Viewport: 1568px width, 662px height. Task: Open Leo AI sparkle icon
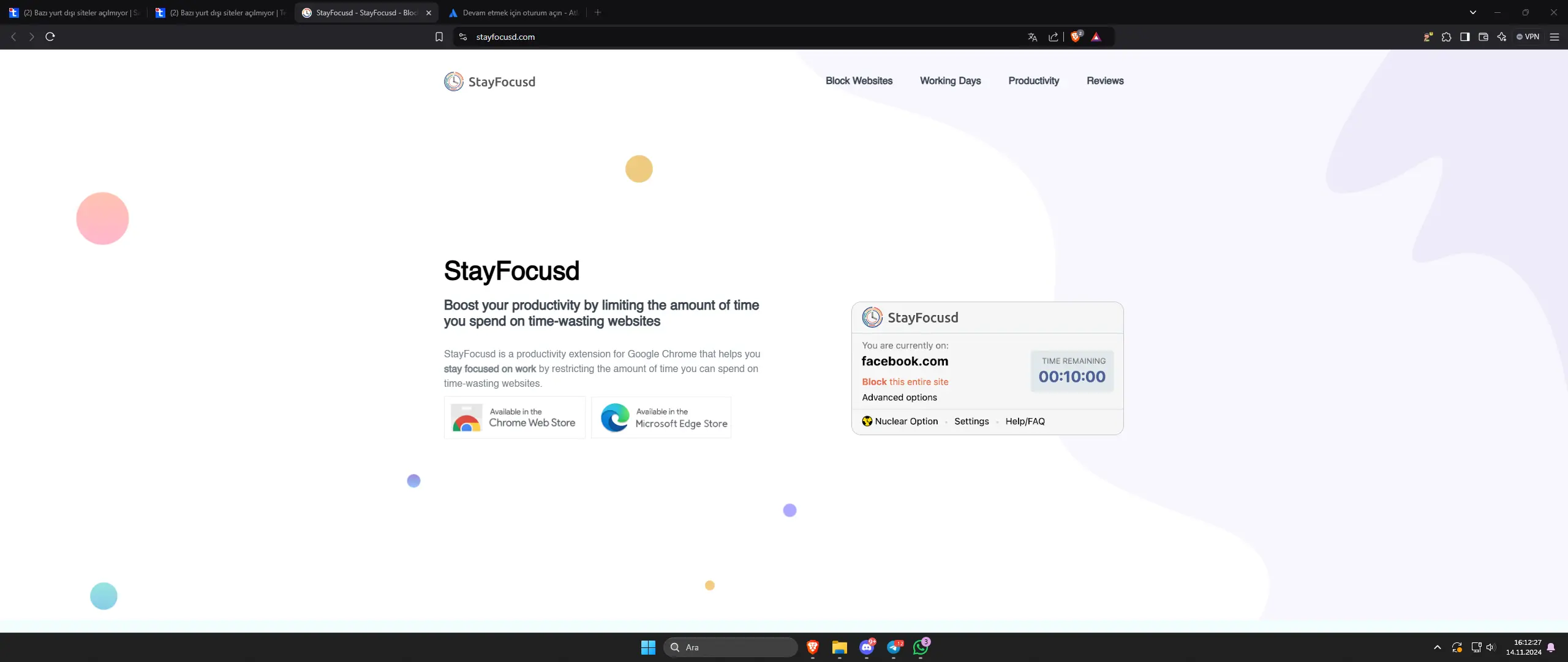(x=1502, y=37)
